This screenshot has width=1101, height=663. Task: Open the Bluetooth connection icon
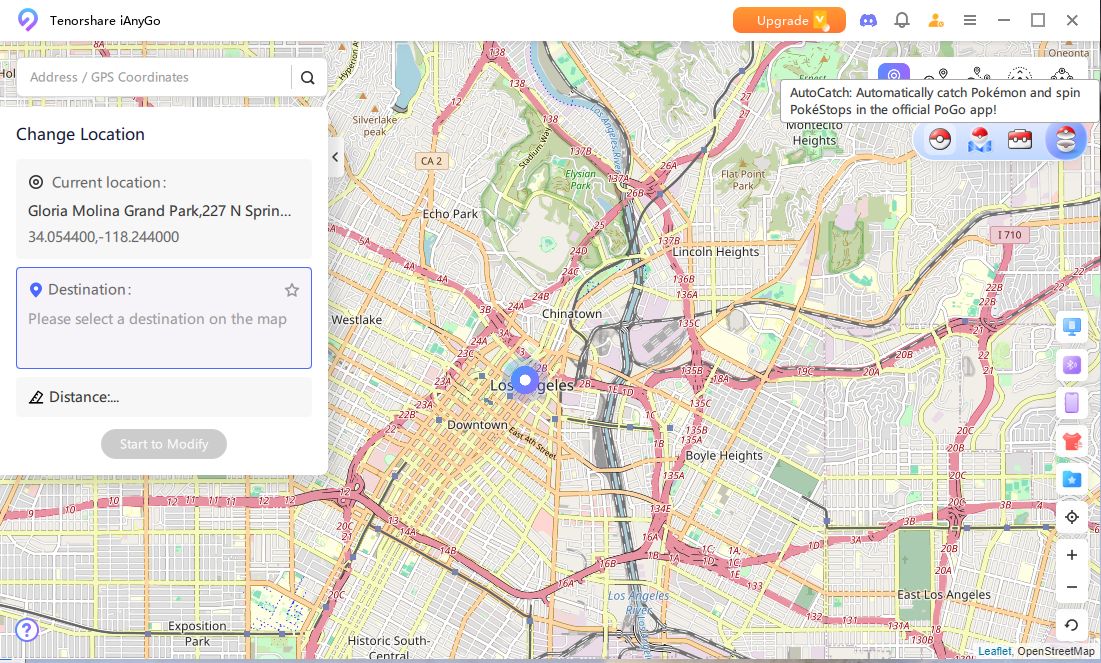(x=1072, y=365)
